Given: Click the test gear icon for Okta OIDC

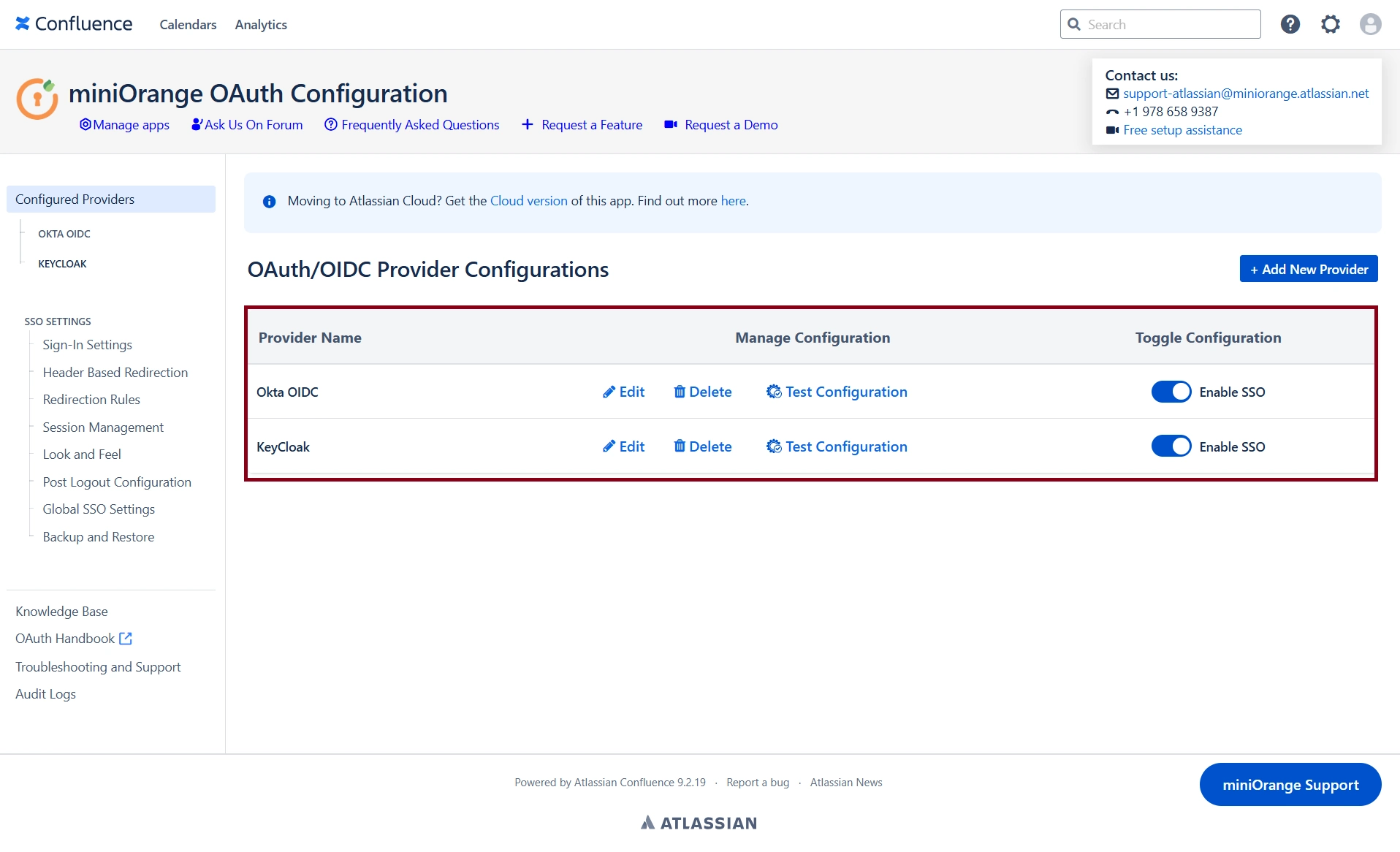Looking at the screenshot, I should point(774,392).
